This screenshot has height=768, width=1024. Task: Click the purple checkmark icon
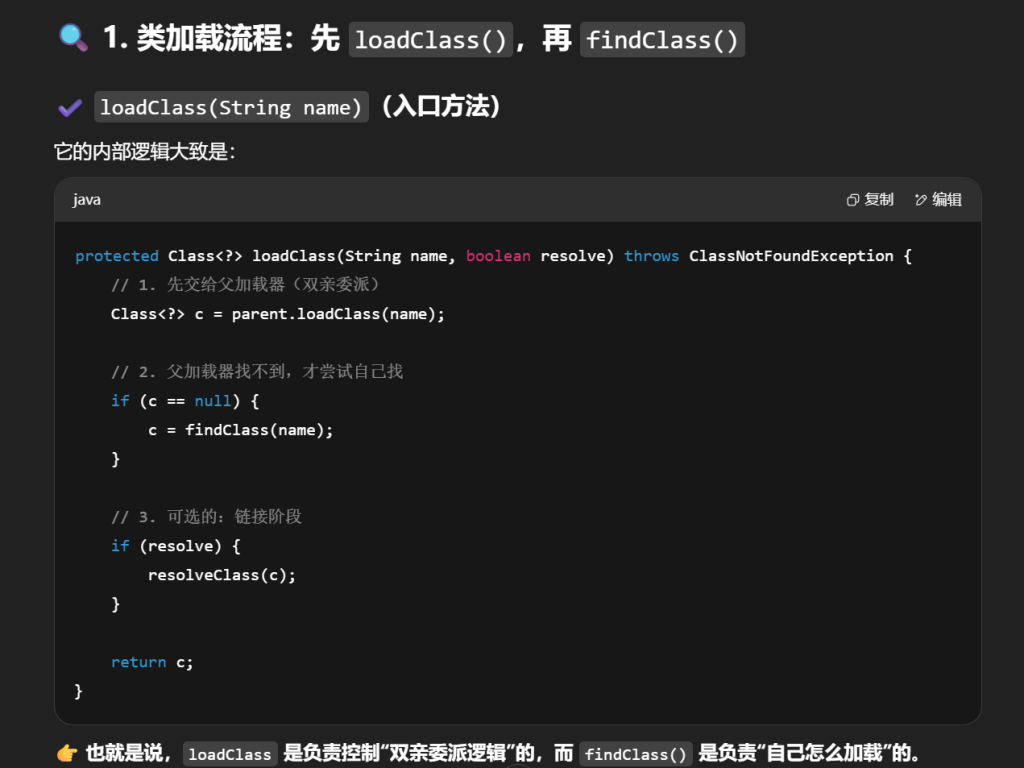(x=69, y=107)
